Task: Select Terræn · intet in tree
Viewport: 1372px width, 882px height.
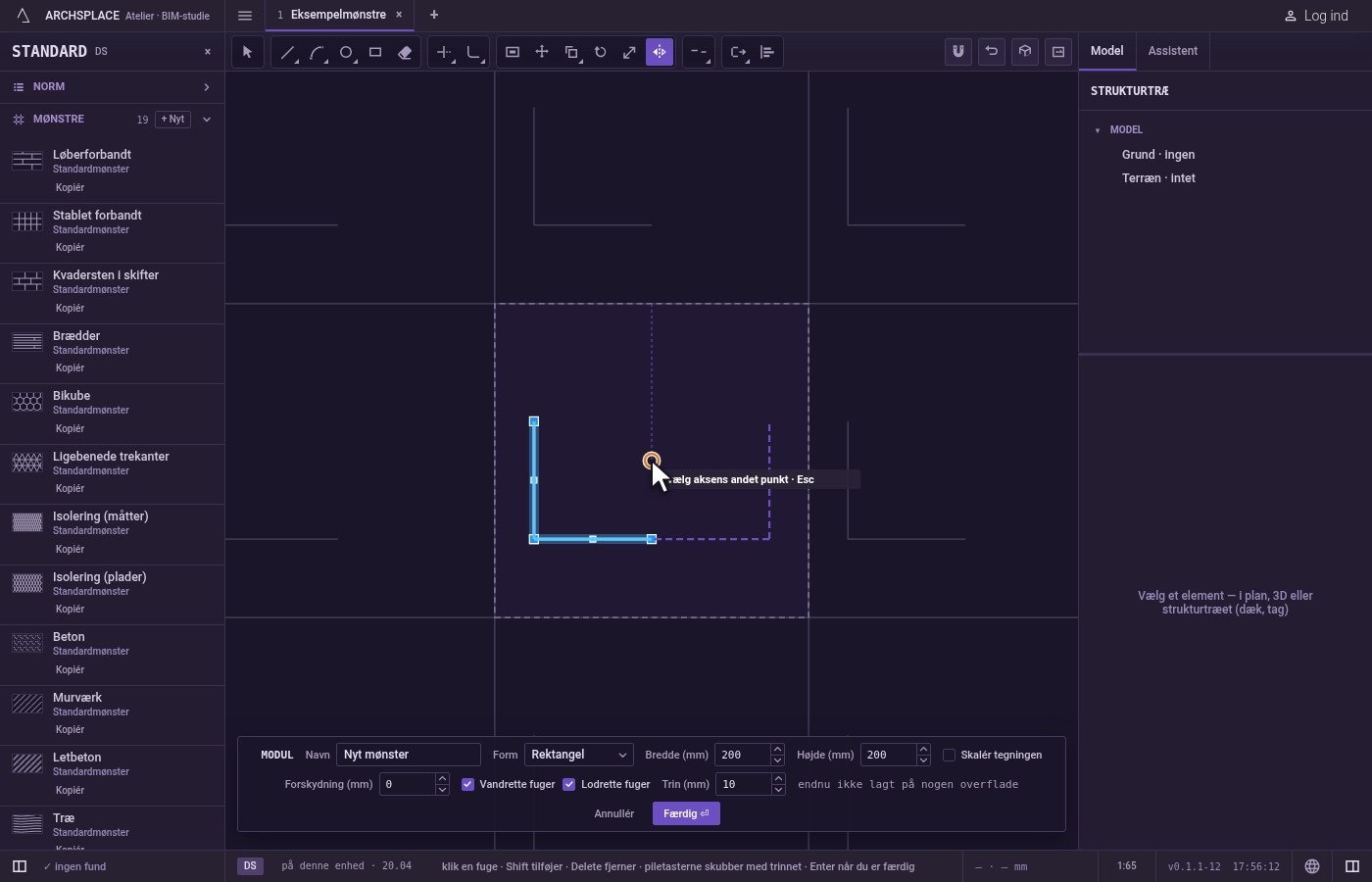Action: tap(1158, 178)
